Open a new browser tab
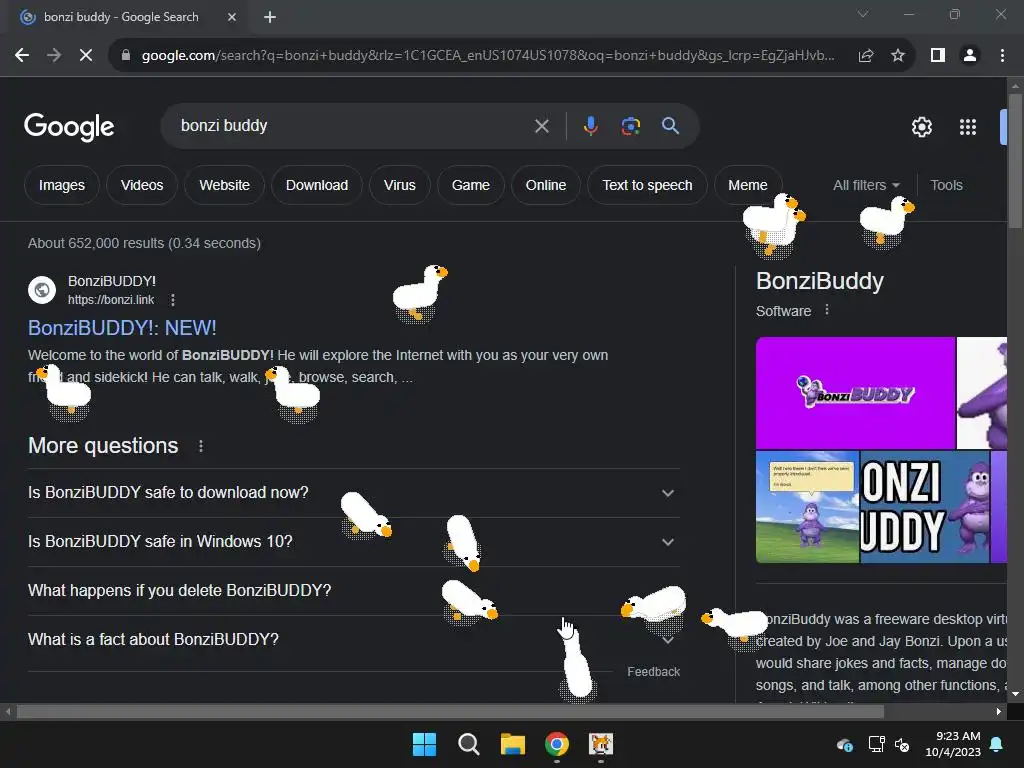The image size is (1024, 768). [270, 17]
